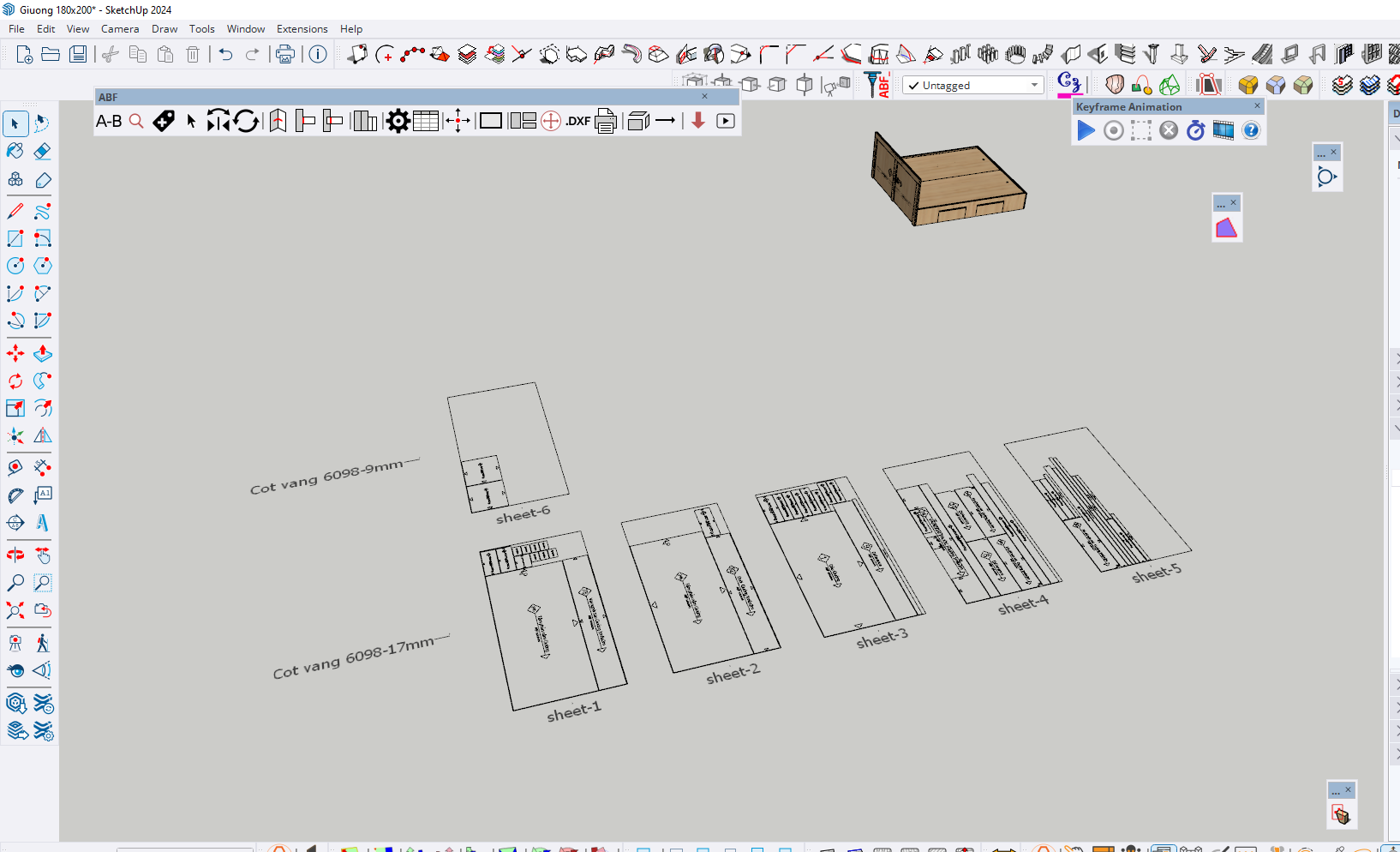Screen dimensions: 1400x852
Task: Click the Keyframe Animation help icon
Action: coord(1251,130)
